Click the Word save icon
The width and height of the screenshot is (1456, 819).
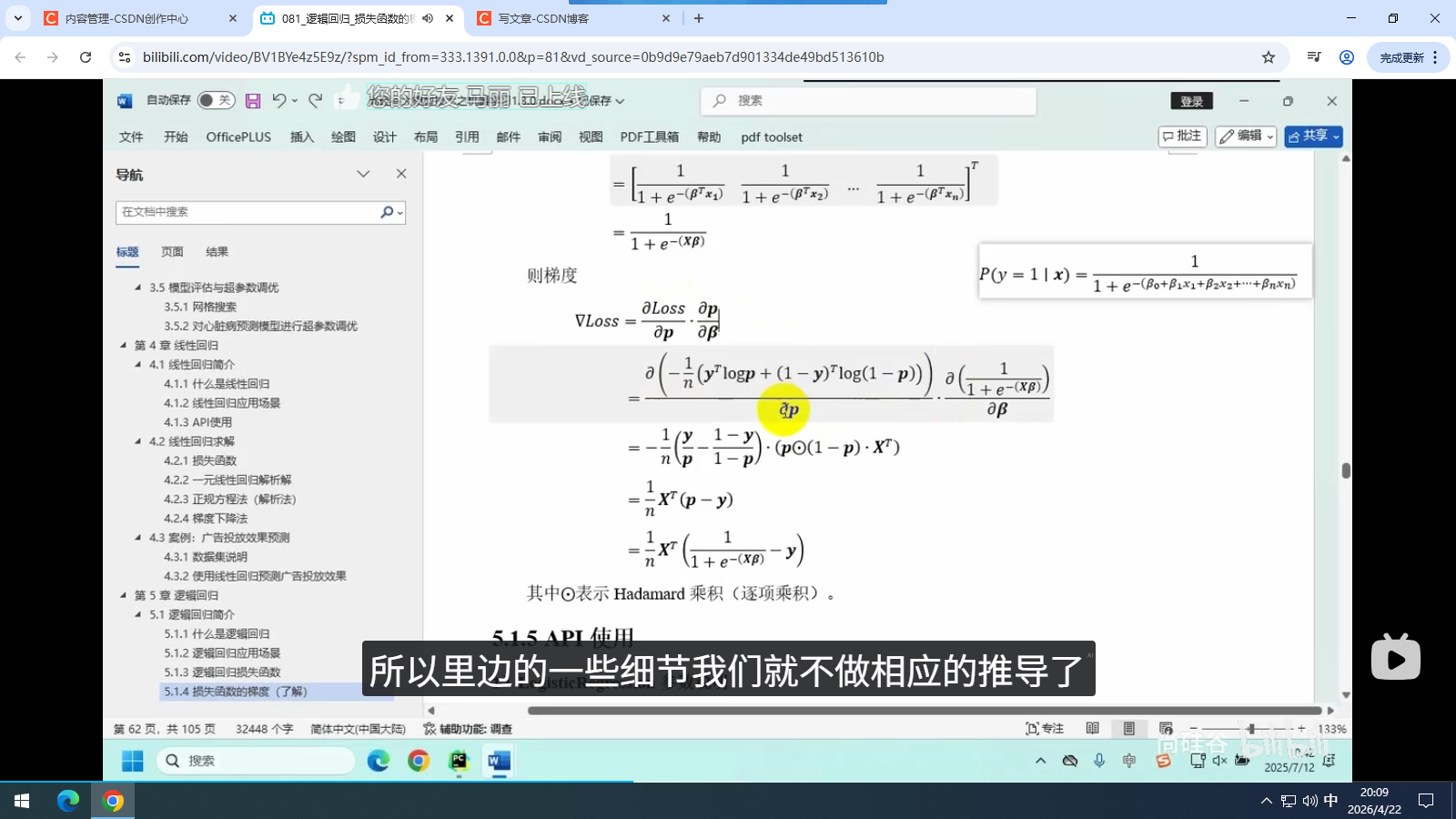[x=253, y=101]
